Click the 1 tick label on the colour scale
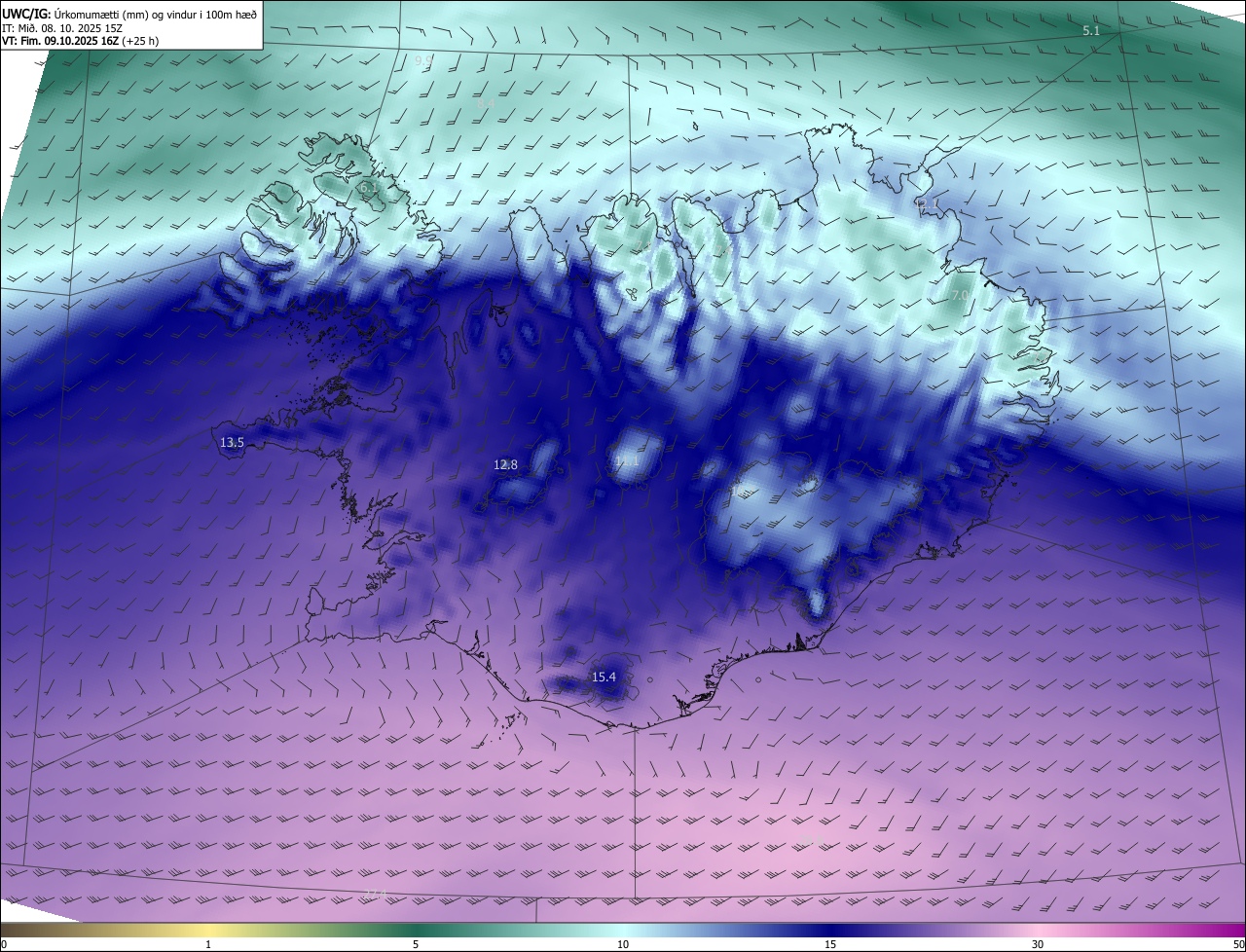Screen dimensions: 1246x952 208,944
